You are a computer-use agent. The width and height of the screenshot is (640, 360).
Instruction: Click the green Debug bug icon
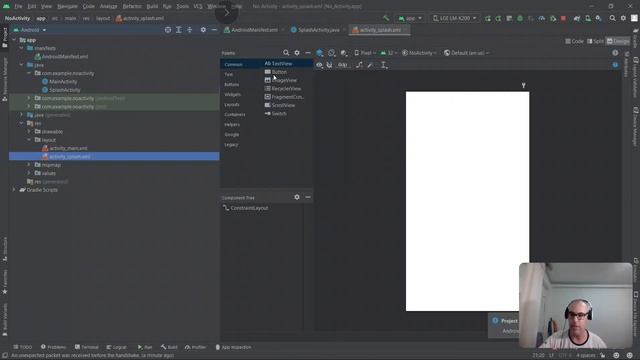click(x=520, y=18)
